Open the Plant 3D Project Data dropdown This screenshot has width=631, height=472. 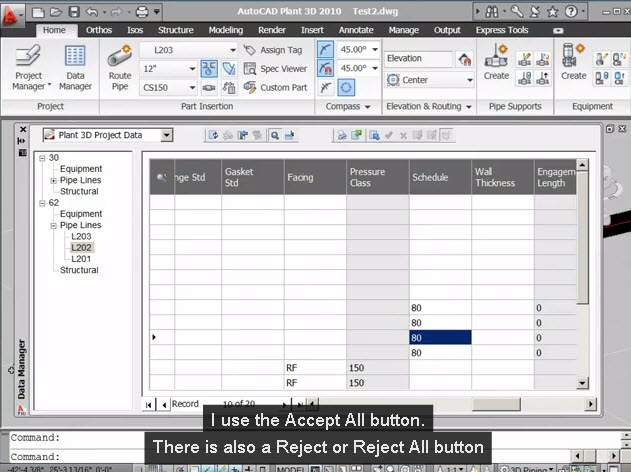click(x=166, y=135)
